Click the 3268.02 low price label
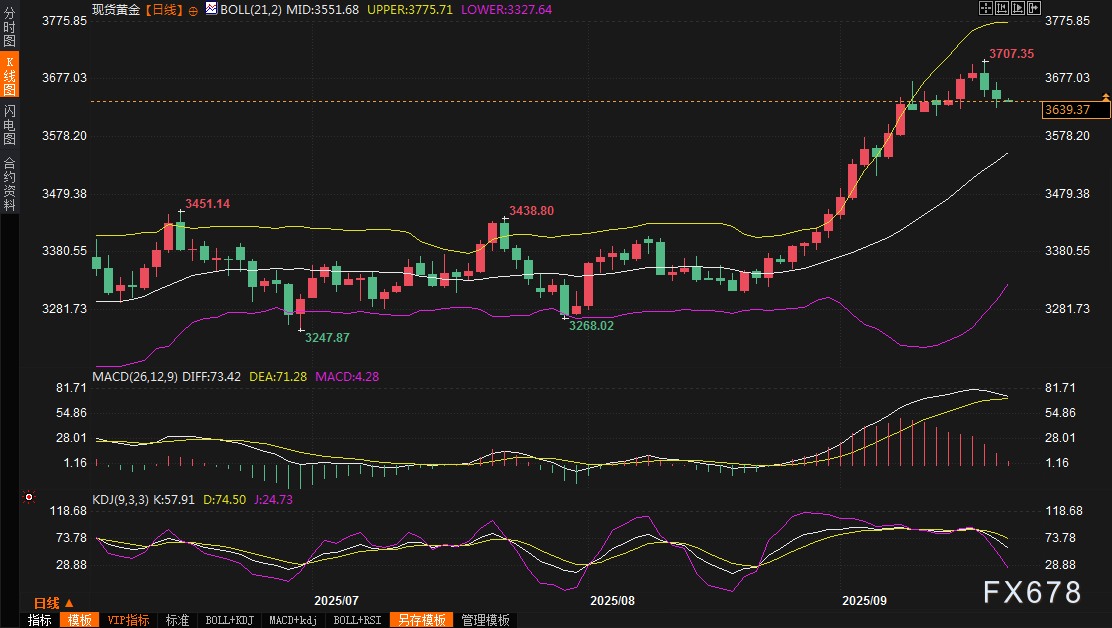The width and height of the screenshot is (1112, 628). [x=591, y=326]
